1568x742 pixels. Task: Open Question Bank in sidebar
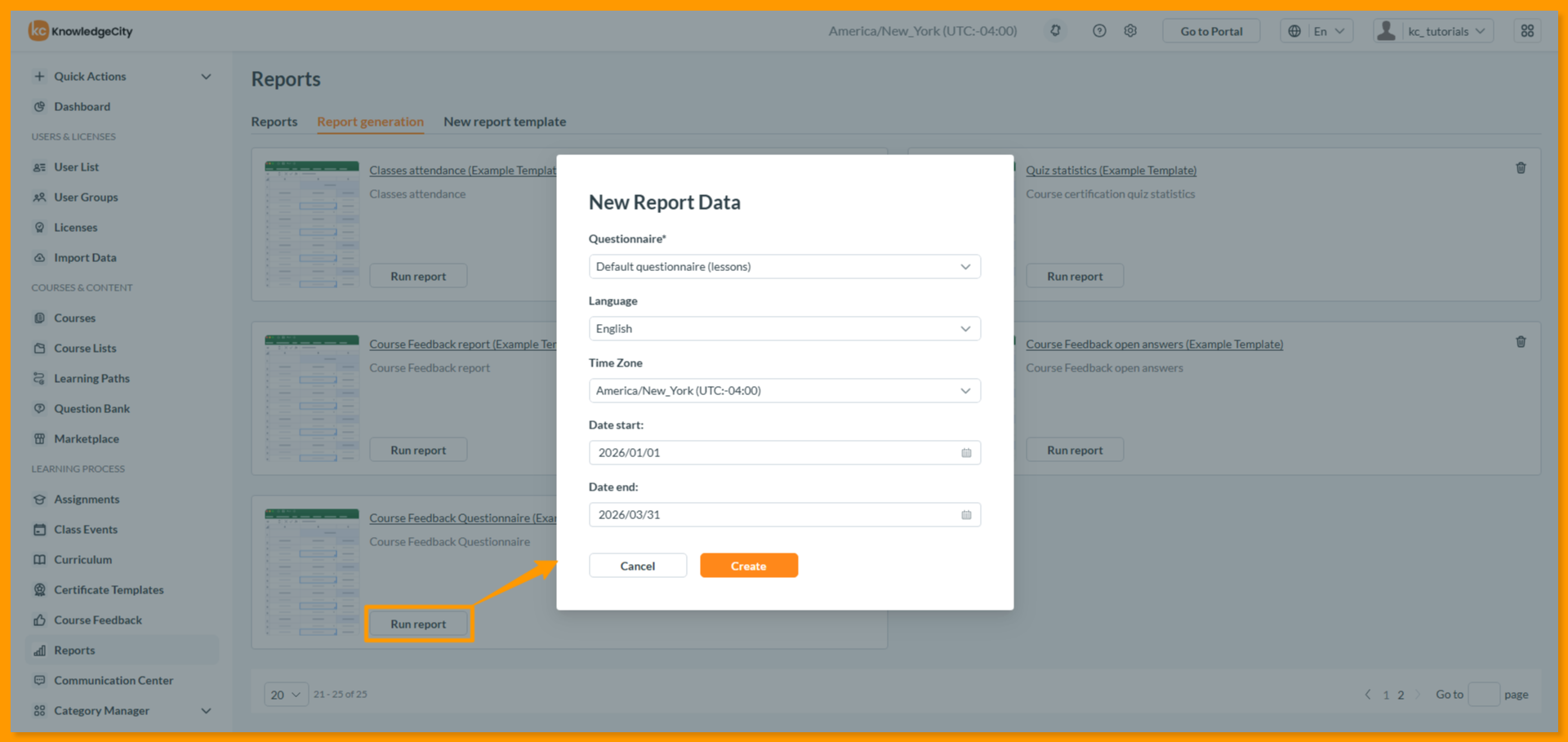[x=91, y=409]
